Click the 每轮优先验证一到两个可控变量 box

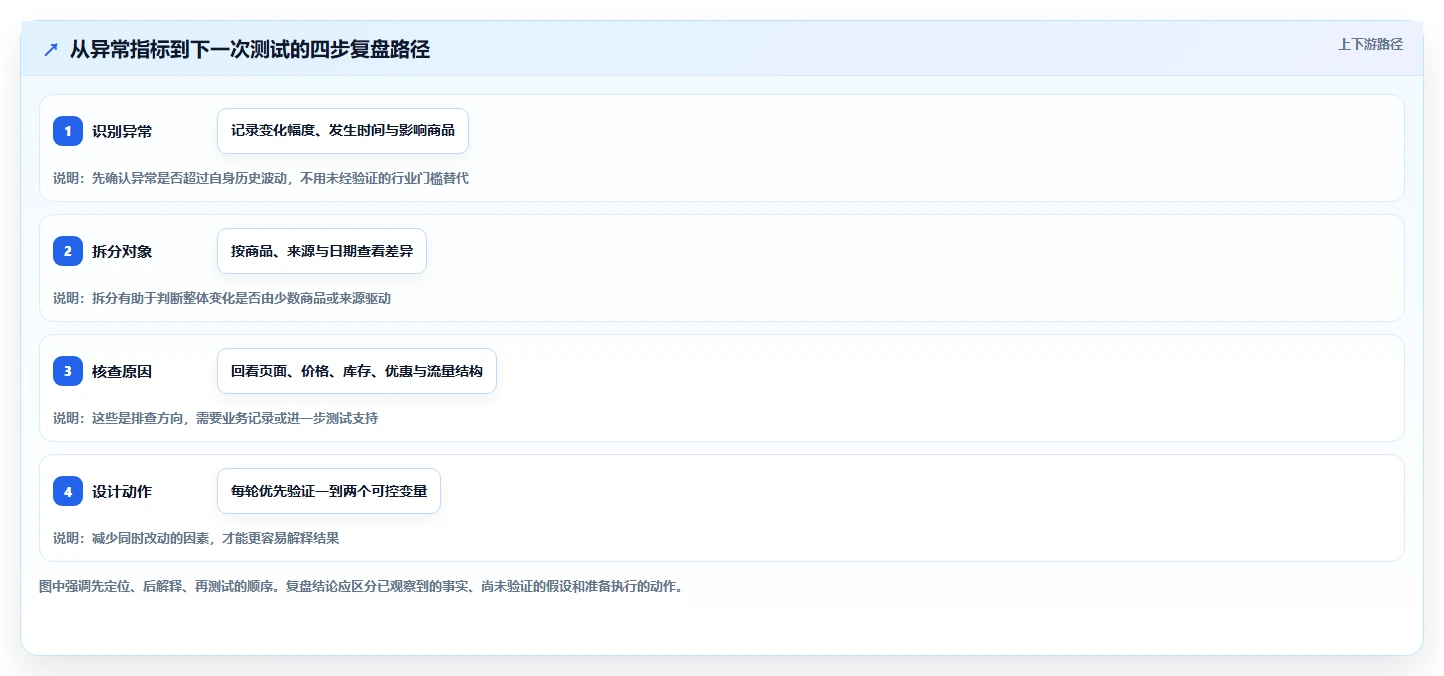[x=329, y=491]
